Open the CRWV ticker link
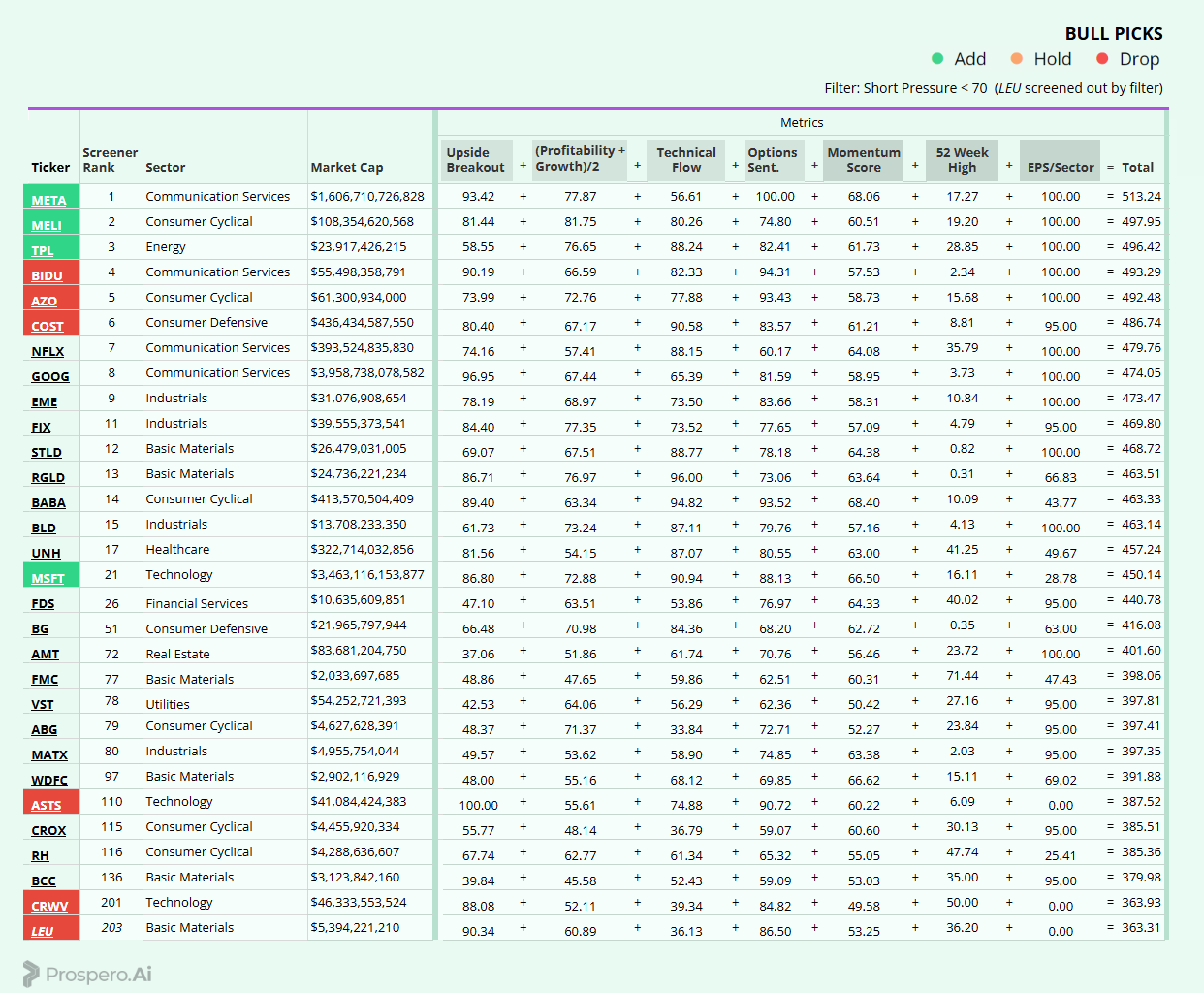This screenshot has width=1204, height=993. click(49, 906)
